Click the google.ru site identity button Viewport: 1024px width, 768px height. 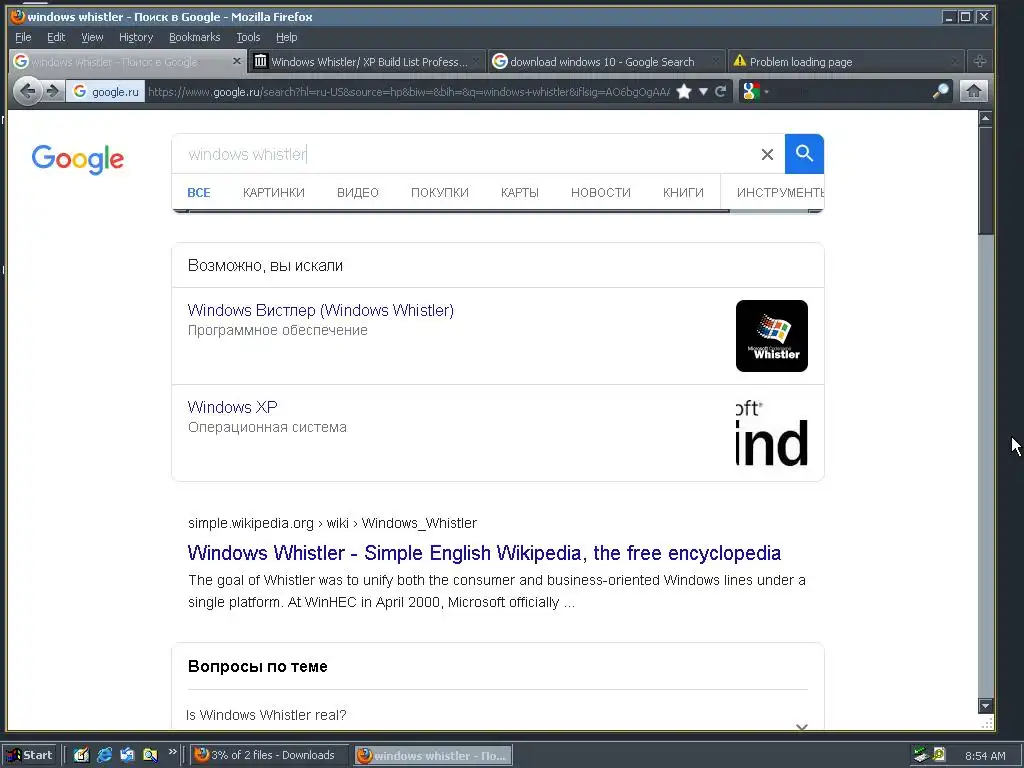[106, 91]
